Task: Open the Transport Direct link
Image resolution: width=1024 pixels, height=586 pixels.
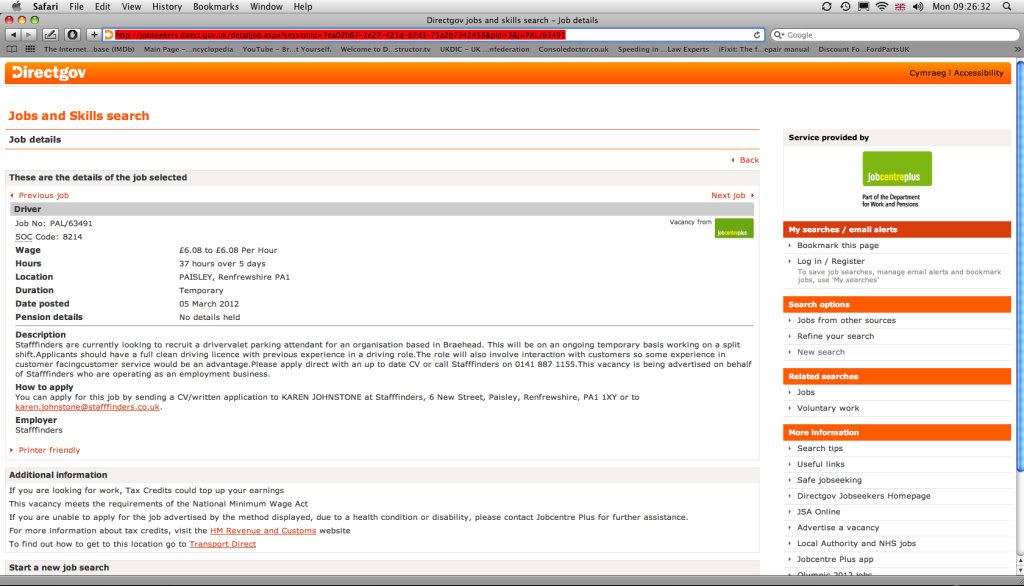Action: point(223,544)
